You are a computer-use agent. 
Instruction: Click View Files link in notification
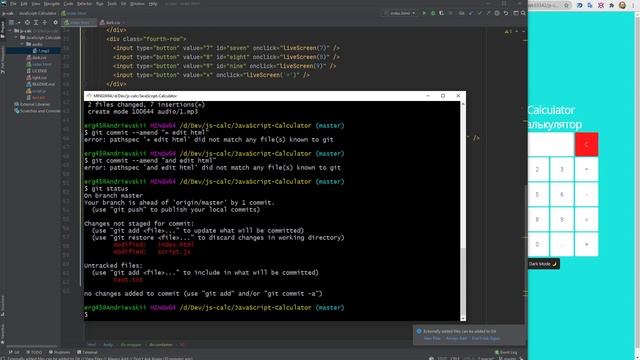tap(432, 338)
